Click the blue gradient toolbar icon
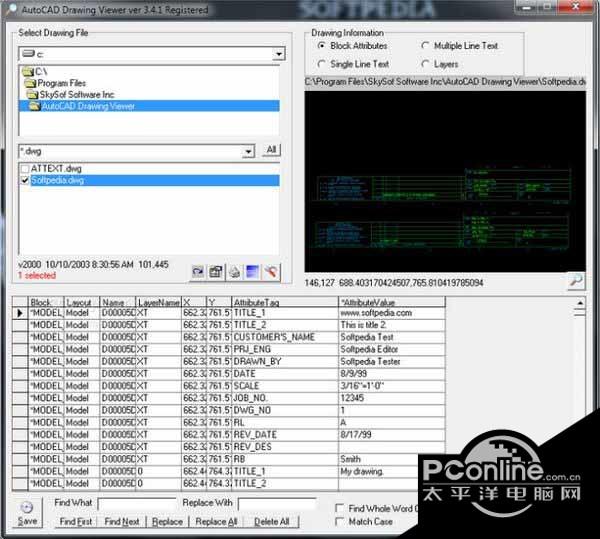Screen dimensions: 600x539 (x=253, y=272)
